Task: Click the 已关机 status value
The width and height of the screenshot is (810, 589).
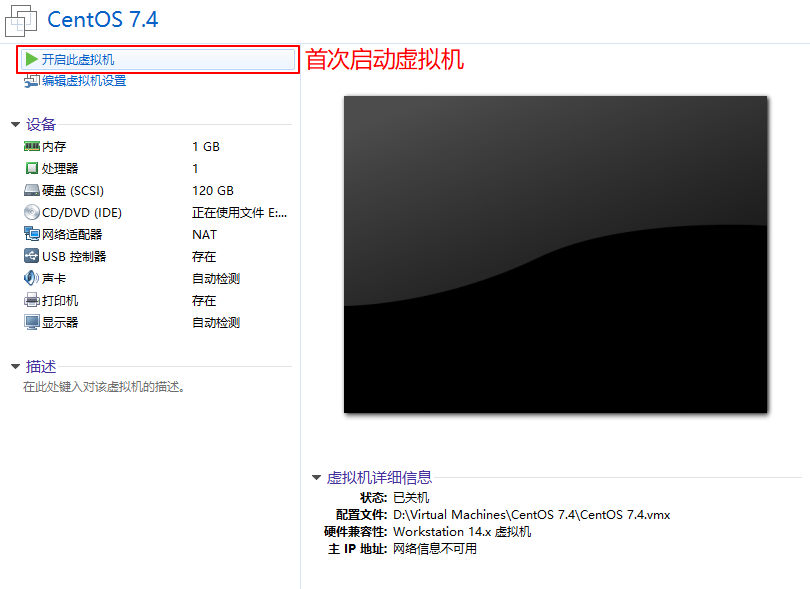Action: [411, 498]
